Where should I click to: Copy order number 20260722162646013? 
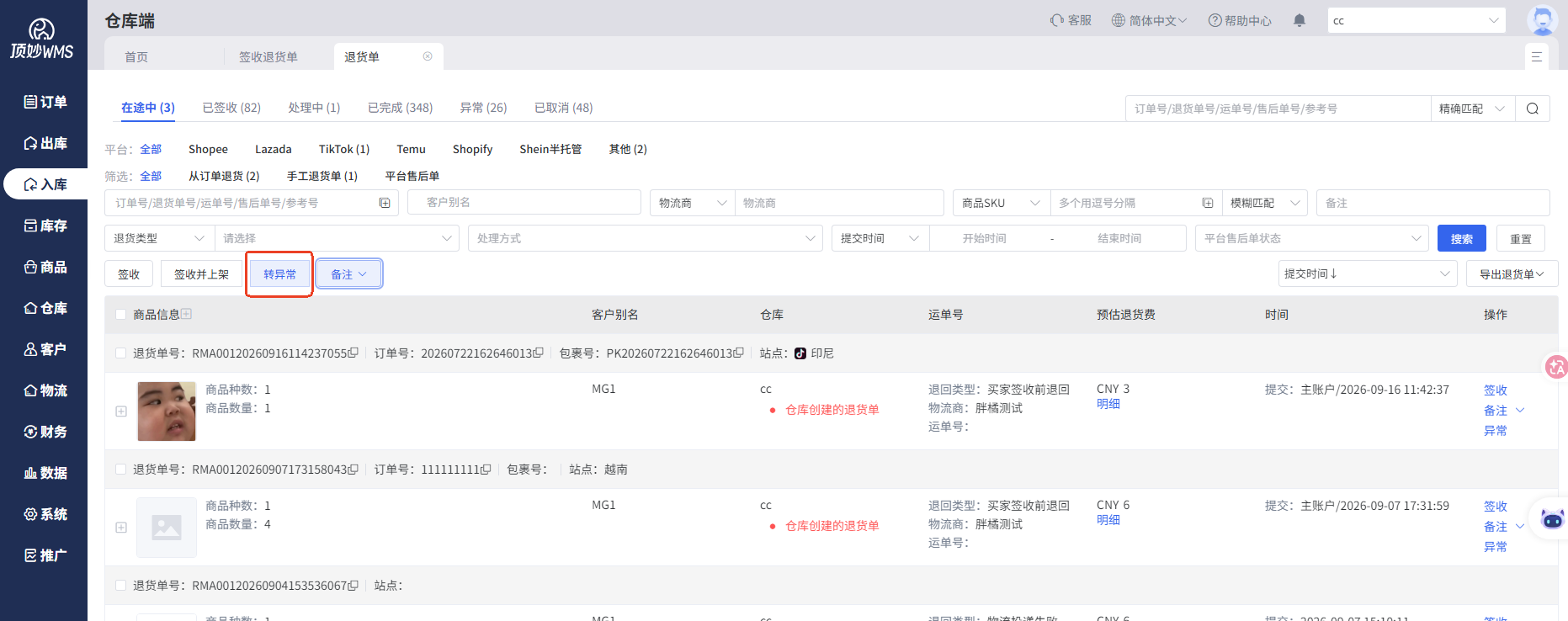(538, 353)
